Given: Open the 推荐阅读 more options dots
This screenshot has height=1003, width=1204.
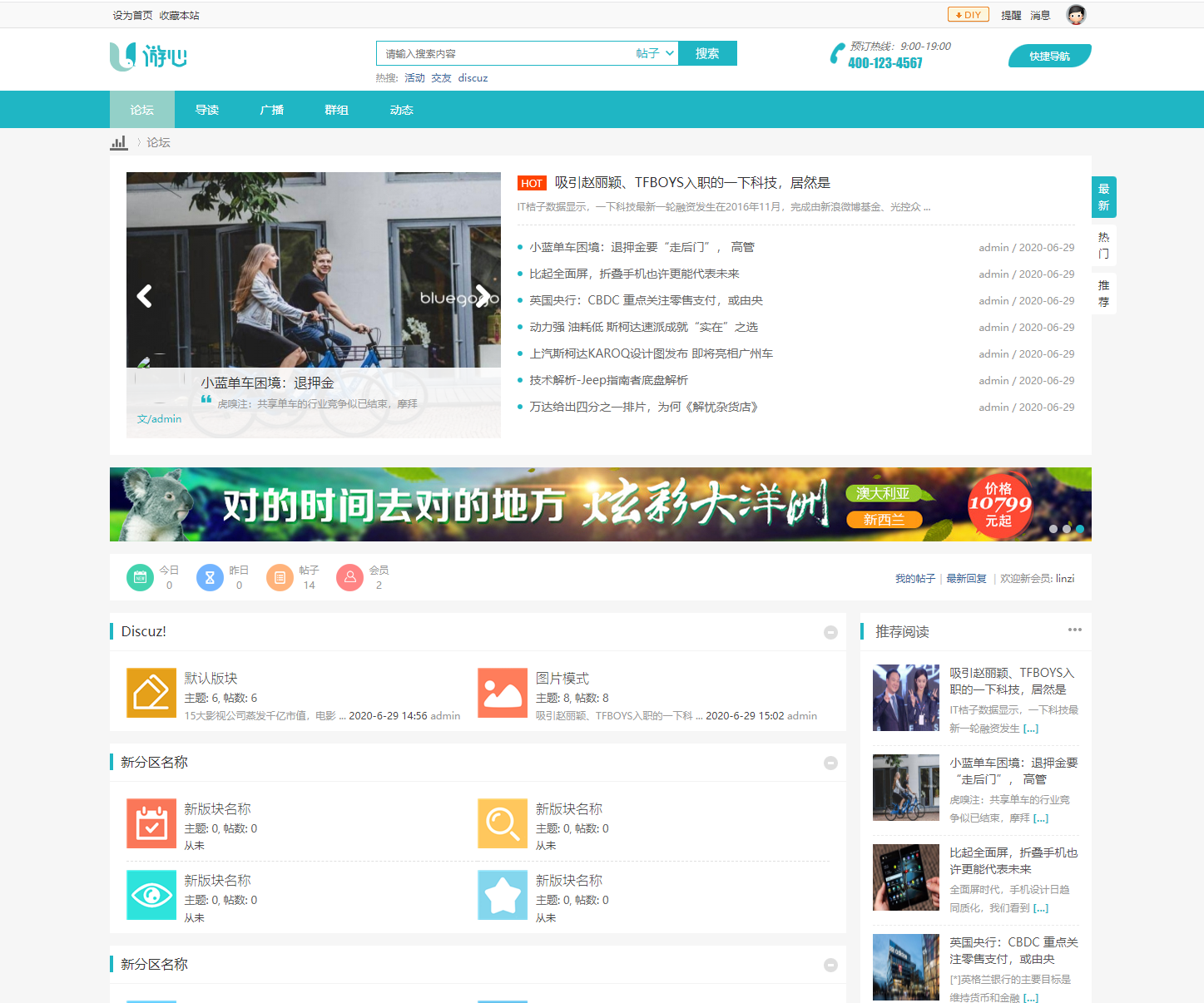Looking at the screenshot, I should (x=1075, y=630).
